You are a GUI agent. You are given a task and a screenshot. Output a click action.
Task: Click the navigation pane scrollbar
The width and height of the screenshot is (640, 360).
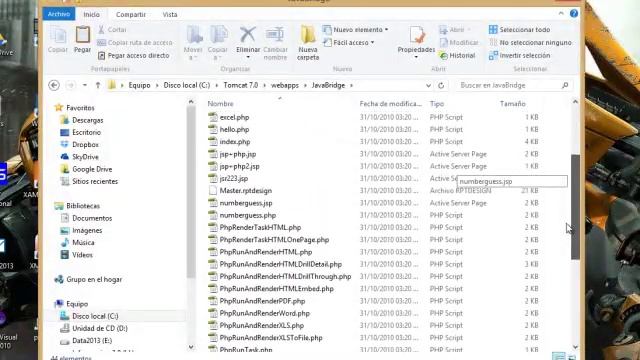tap(191, 192)
